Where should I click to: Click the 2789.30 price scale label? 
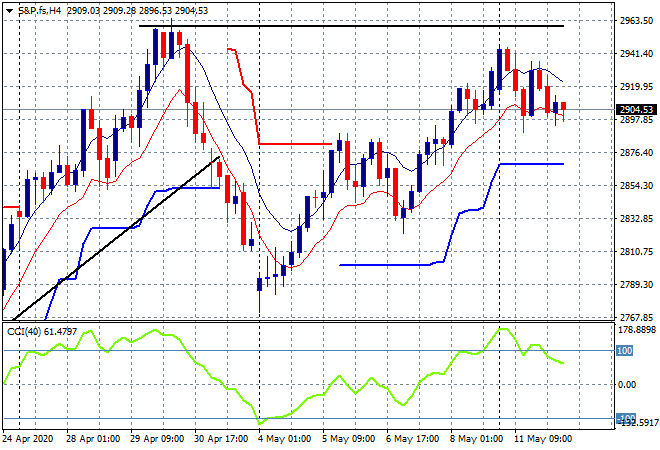click(636, 285)
